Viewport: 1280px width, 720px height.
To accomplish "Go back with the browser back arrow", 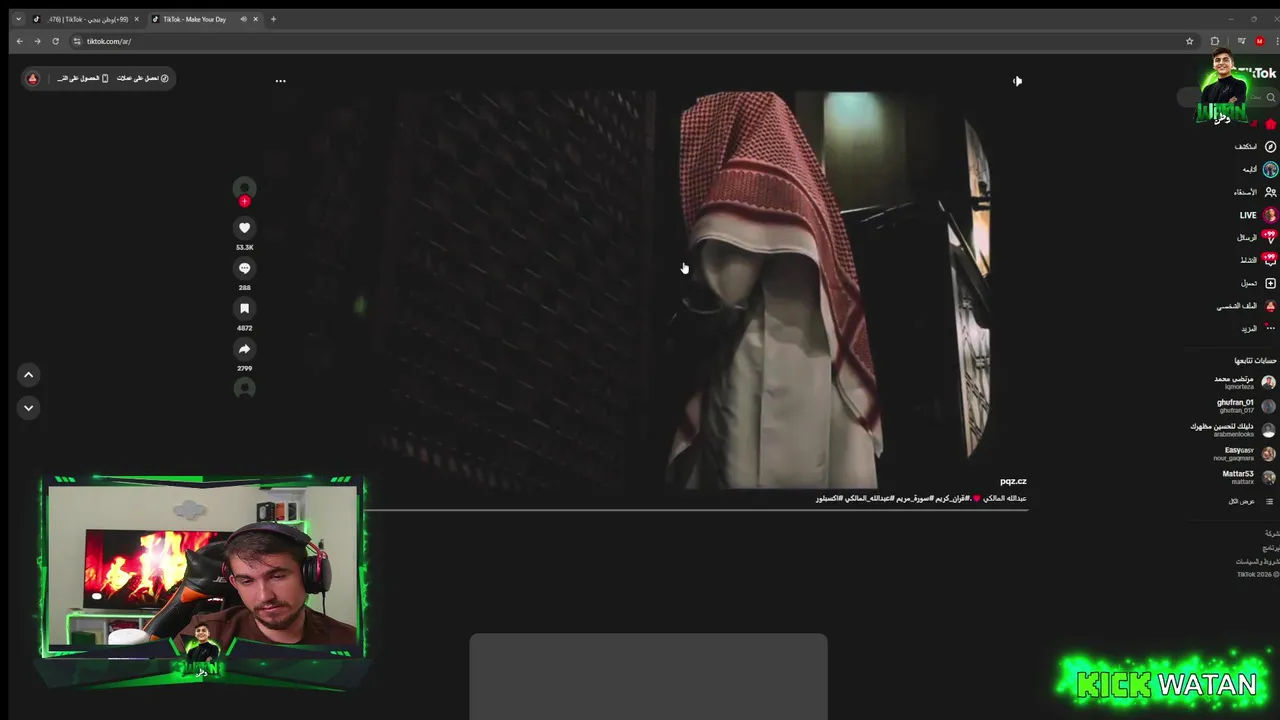I will coord(19,41).
